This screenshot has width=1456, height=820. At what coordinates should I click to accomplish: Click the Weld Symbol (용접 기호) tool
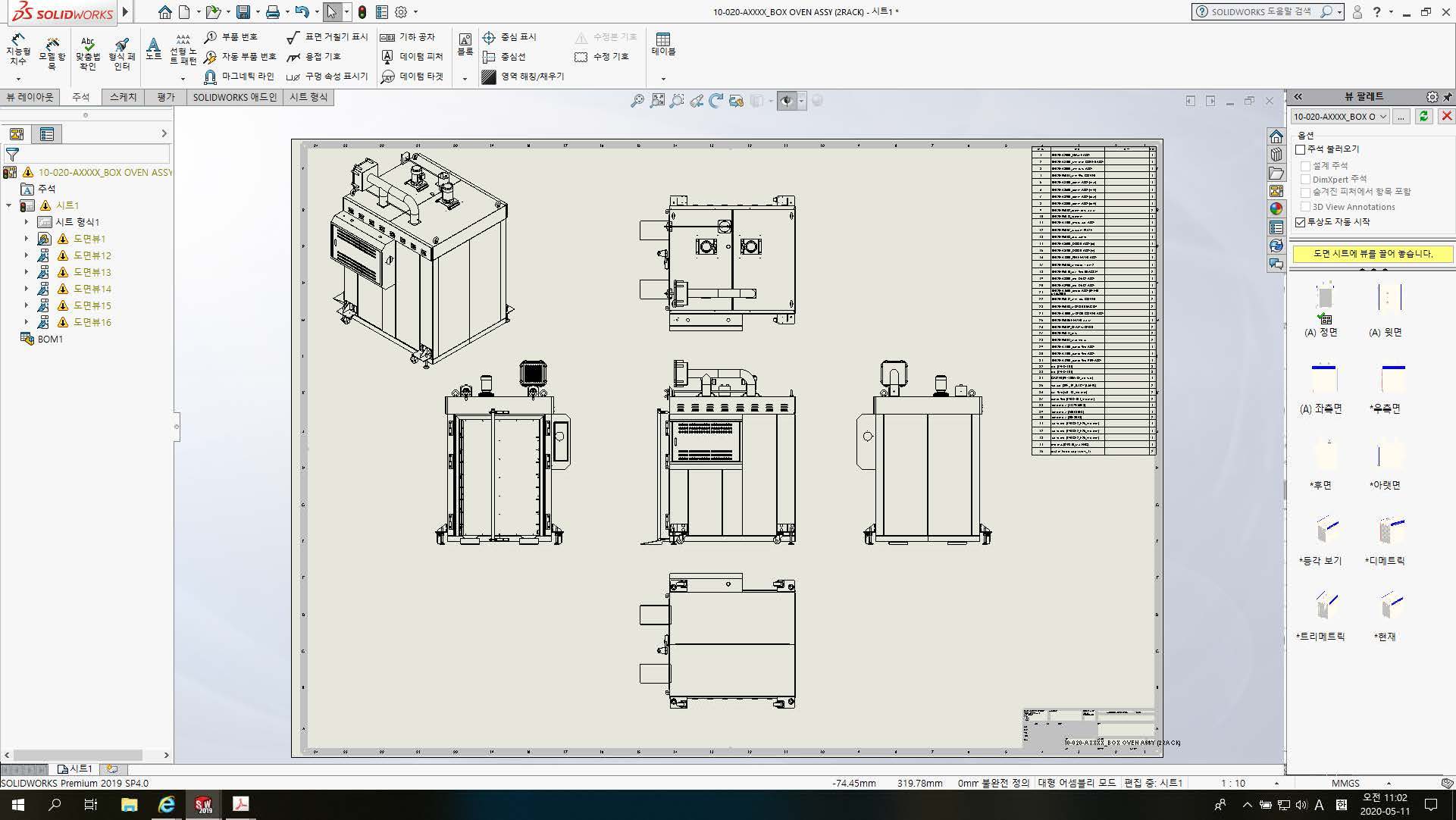pyautogui.click(x=315, y=56)
